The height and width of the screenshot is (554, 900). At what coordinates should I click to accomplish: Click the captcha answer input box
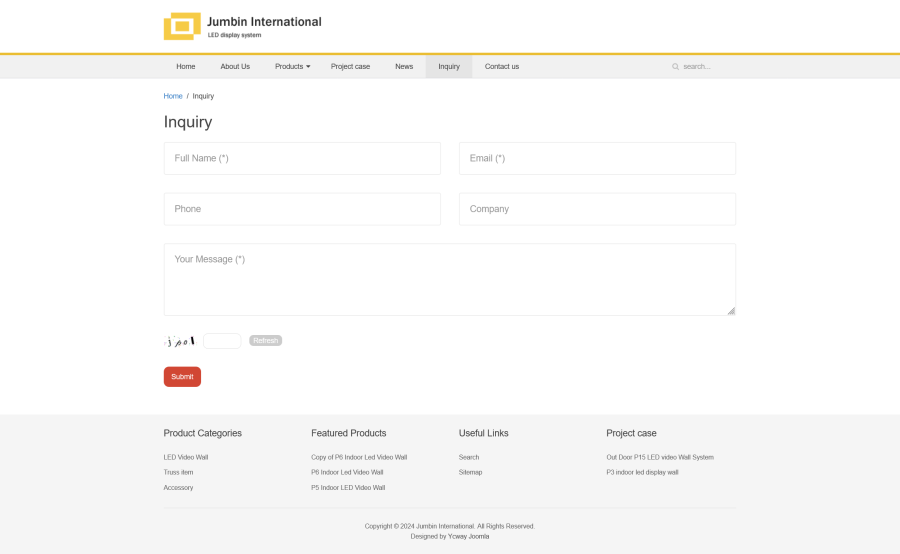tap(222, 341)
